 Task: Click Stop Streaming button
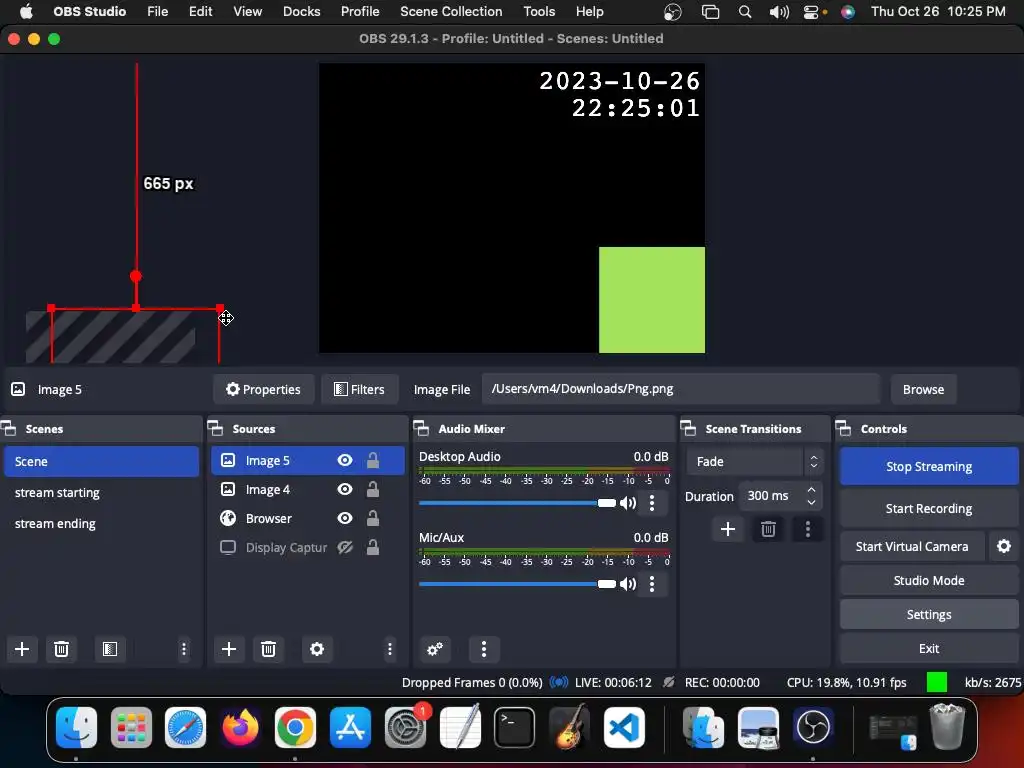pyautogui.click(x=929, y=466)
